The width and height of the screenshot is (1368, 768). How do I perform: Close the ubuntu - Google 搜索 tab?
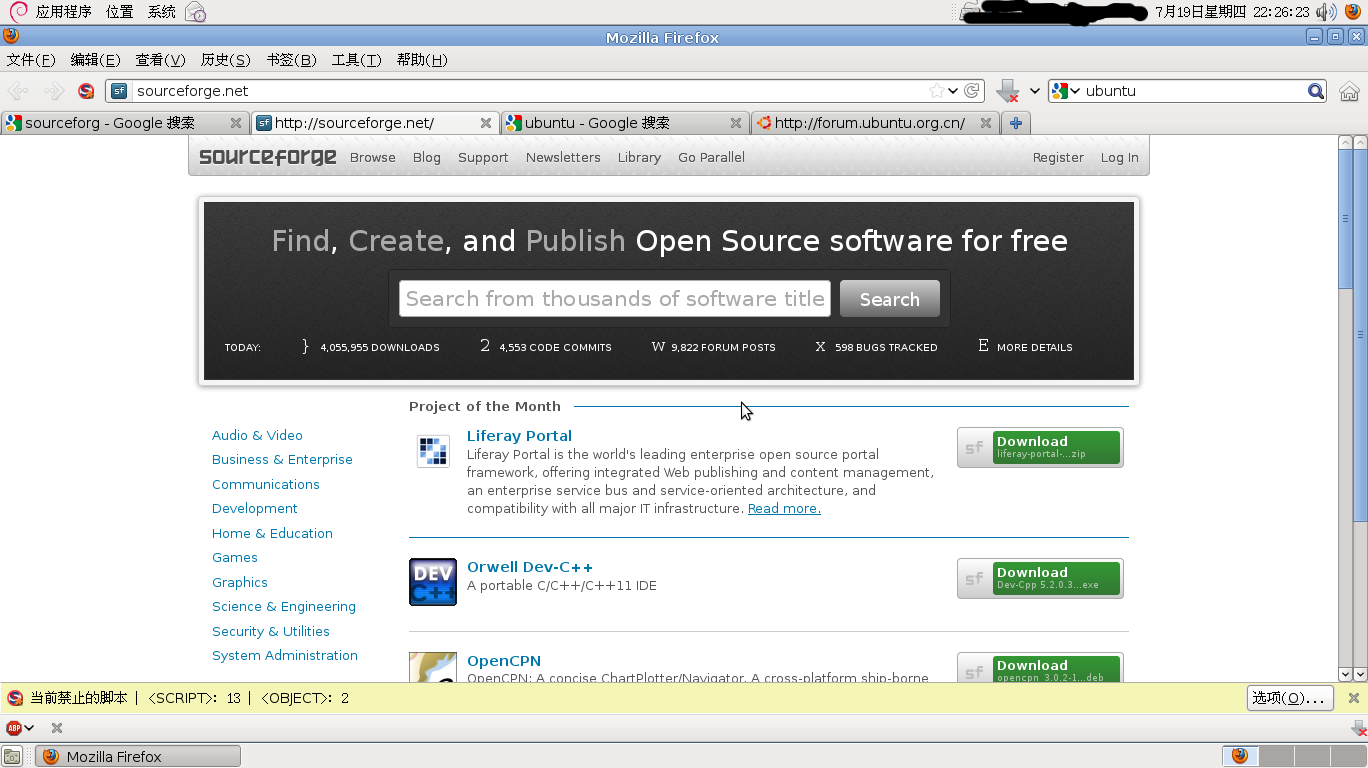[736, 123]
